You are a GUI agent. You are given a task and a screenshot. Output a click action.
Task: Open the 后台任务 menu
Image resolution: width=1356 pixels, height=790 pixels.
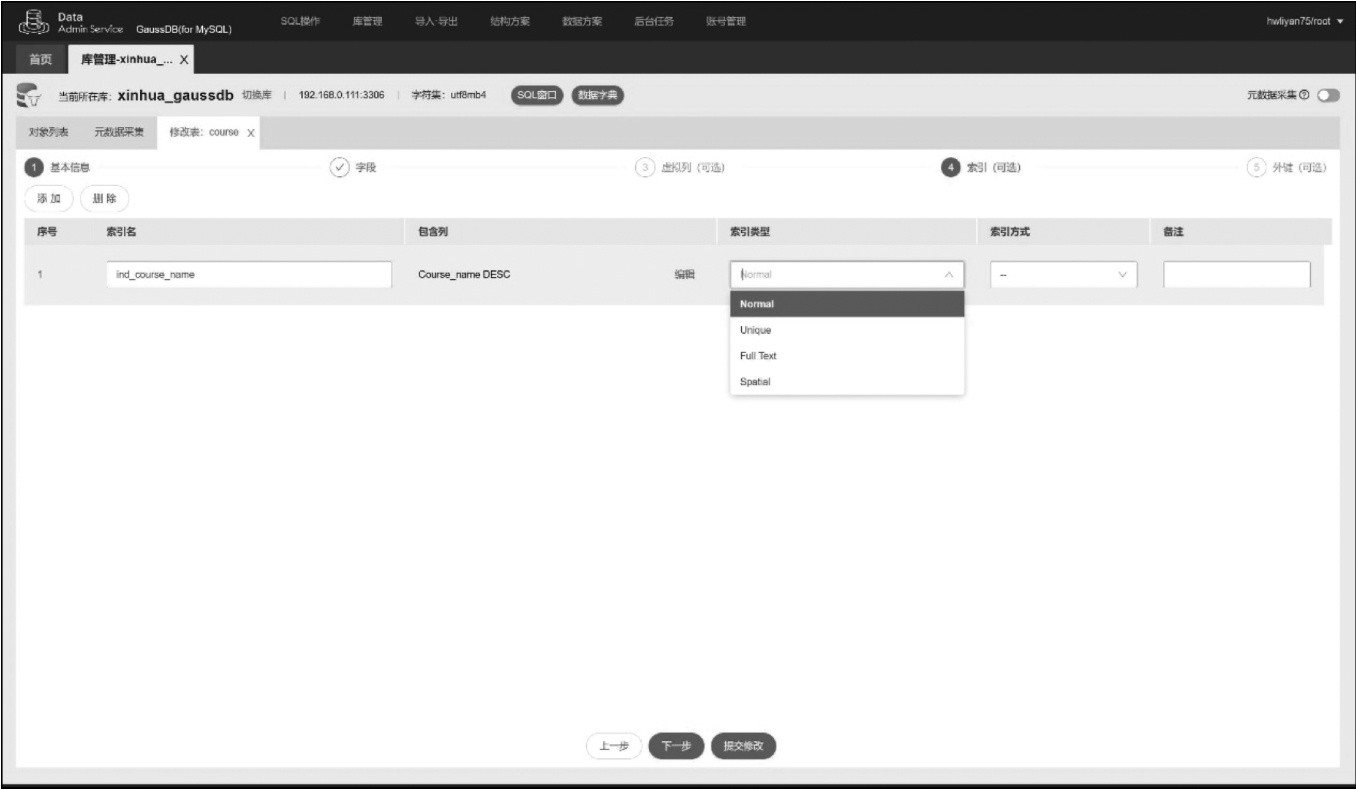pyautogui.click(x=653, y=22)
